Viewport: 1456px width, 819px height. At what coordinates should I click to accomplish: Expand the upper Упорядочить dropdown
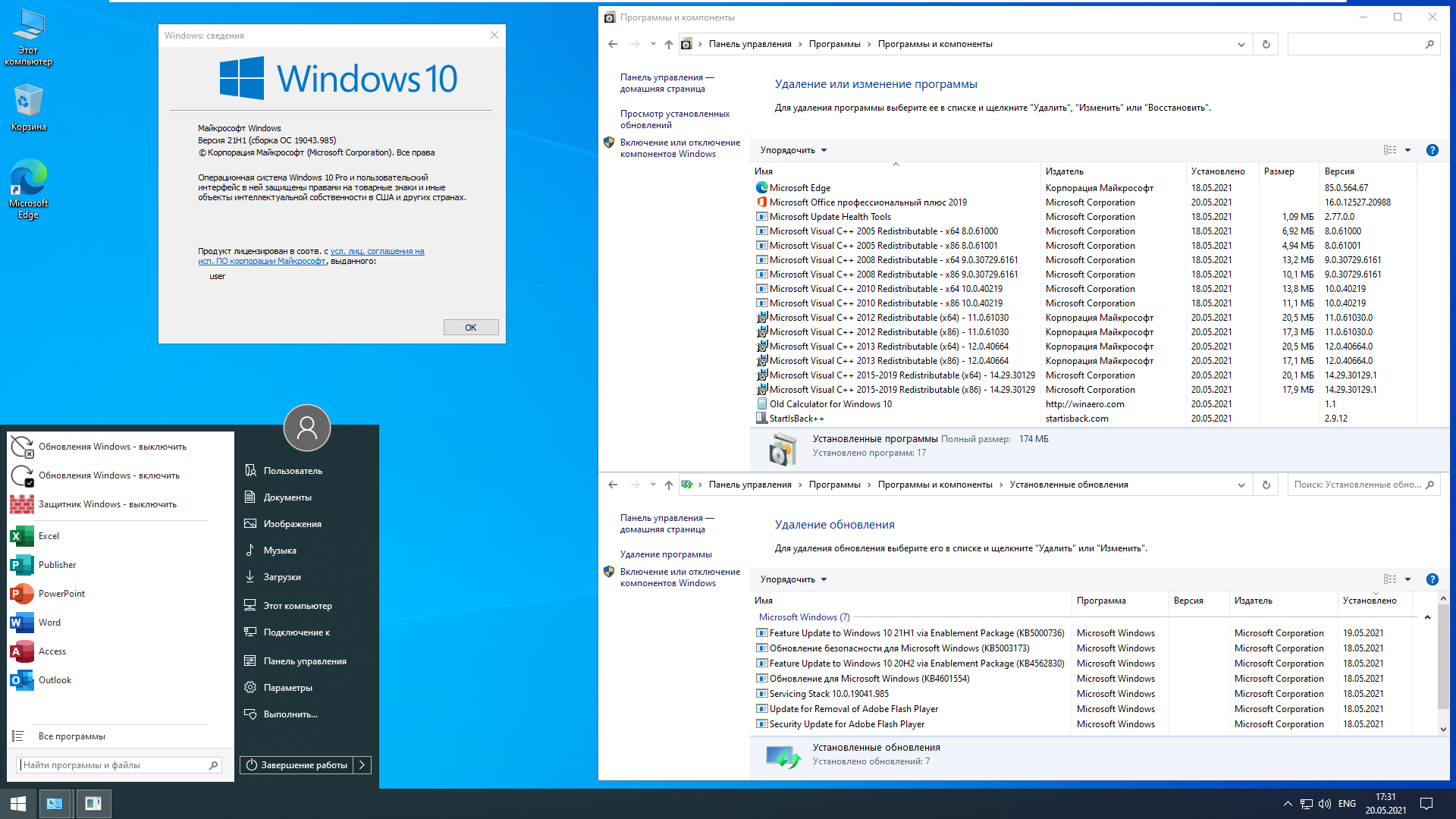click(793, 150)
